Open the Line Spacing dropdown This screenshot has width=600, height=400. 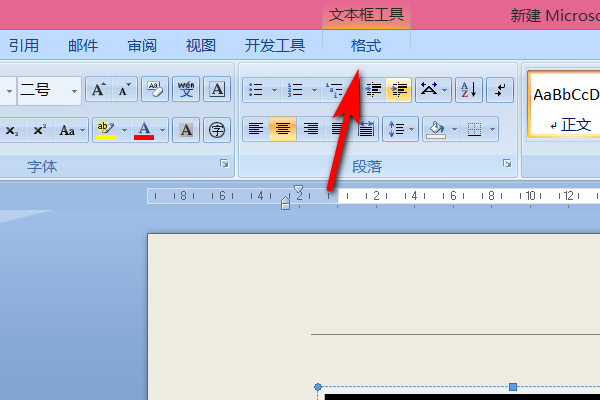(x=401, y=129)
